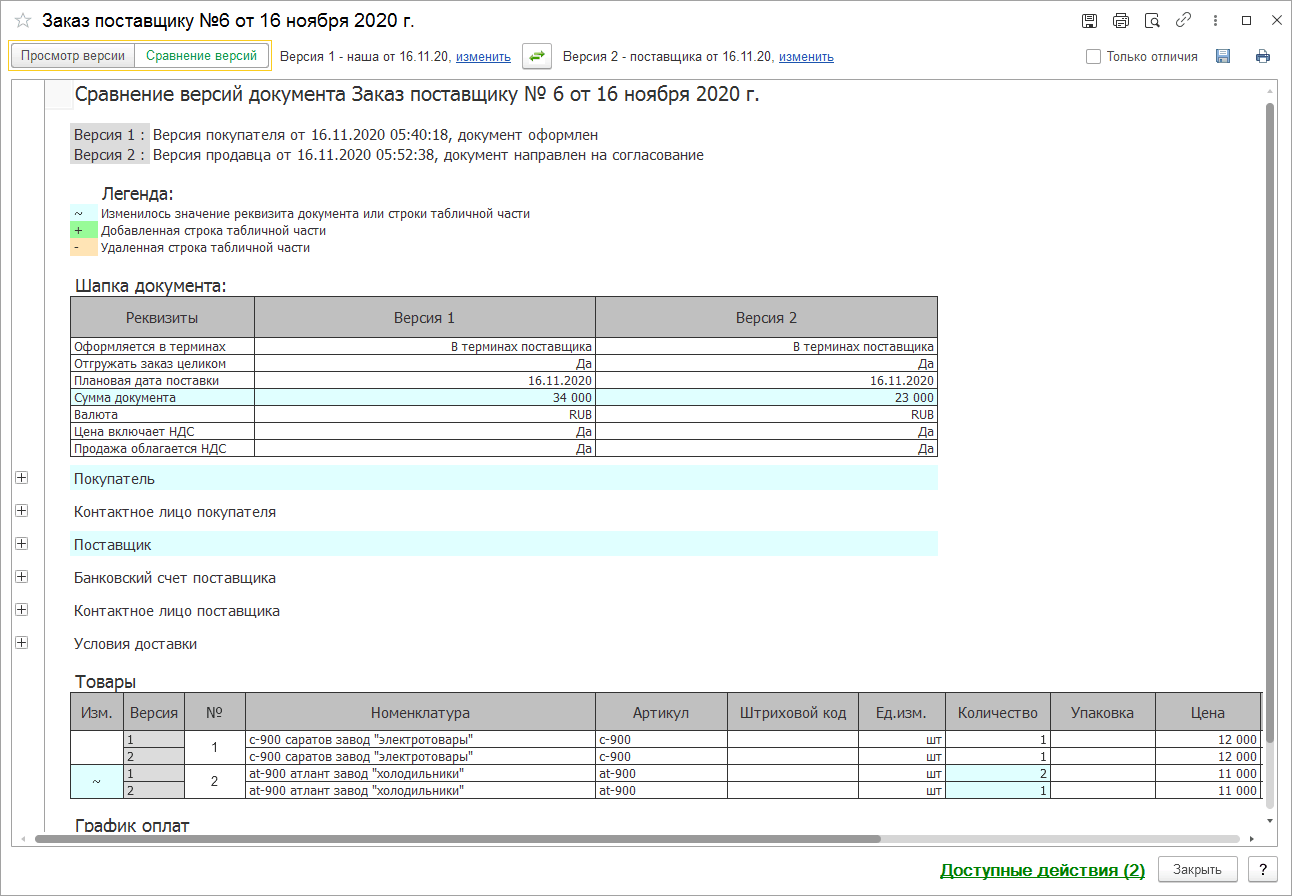The image size is (1292, 896).
Task: Click the save icon in the title bar
Action: 1090,21
